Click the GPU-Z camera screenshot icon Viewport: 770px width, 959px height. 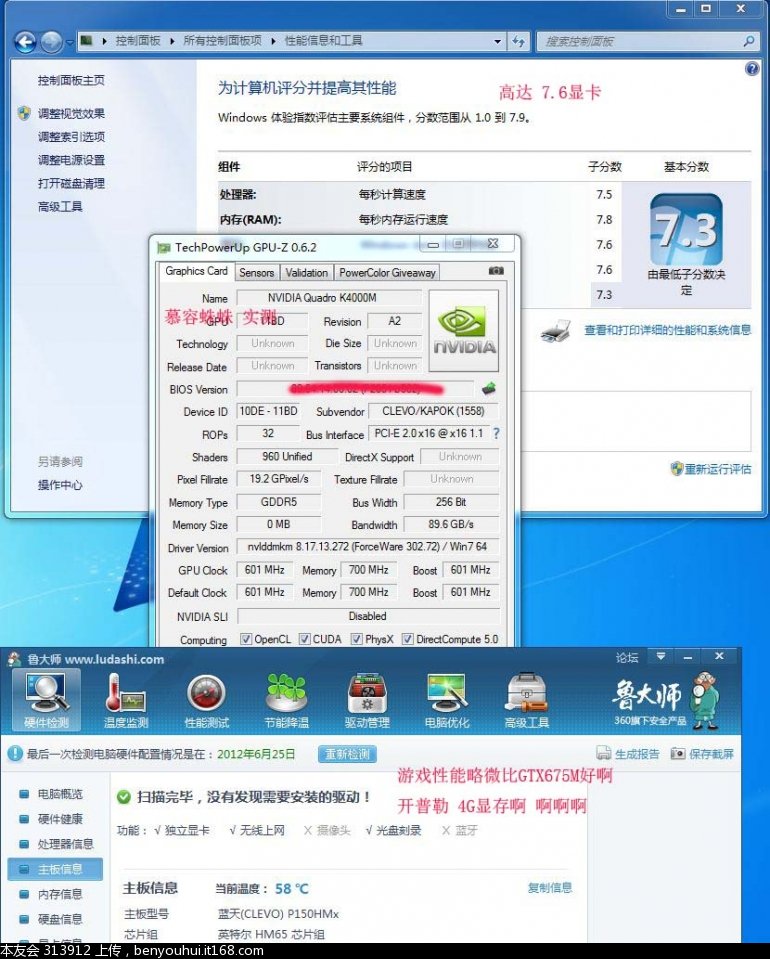coord(496,270)
